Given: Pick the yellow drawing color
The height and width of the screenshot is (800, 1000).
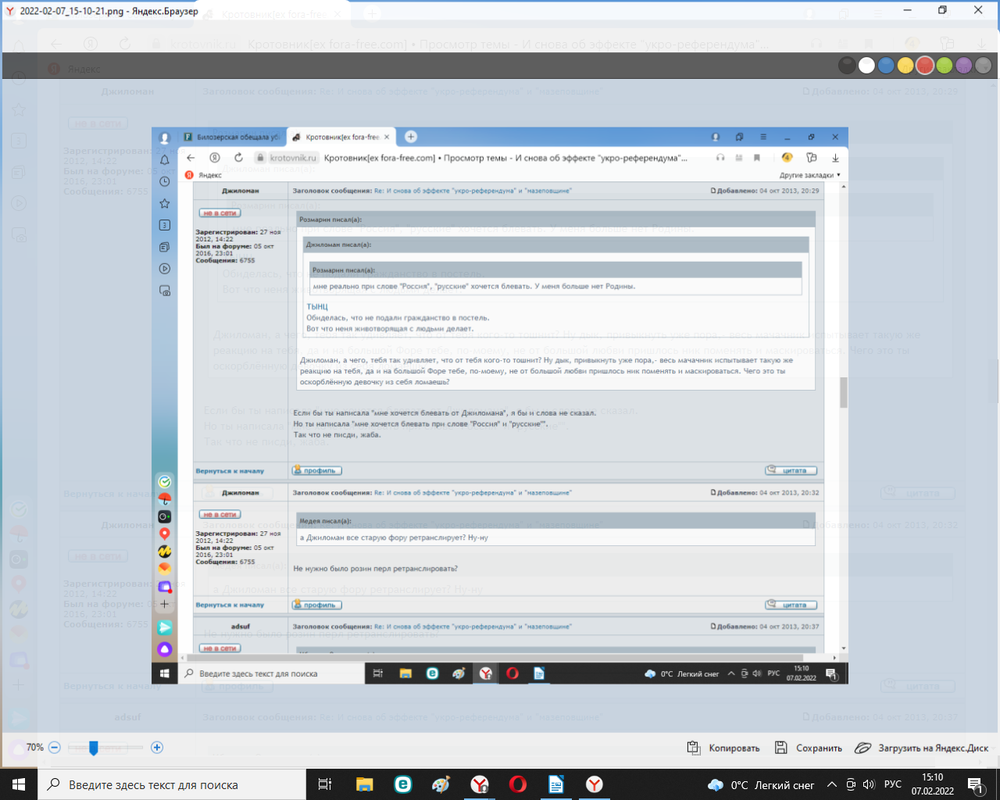Looking at the screenshot, I should pos(905,66).
